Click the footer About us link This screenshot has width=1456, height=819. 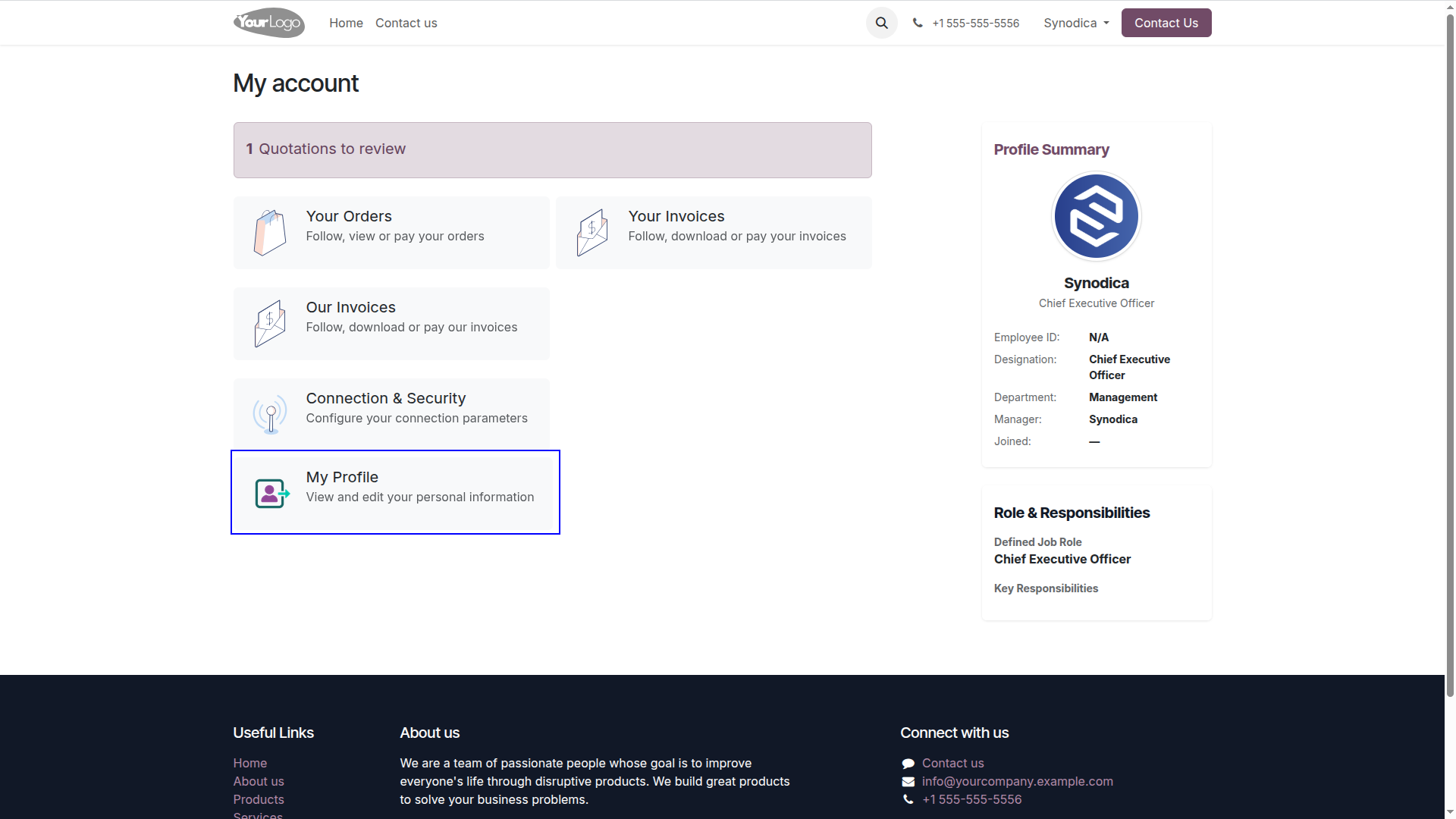(x=259, y=781)
